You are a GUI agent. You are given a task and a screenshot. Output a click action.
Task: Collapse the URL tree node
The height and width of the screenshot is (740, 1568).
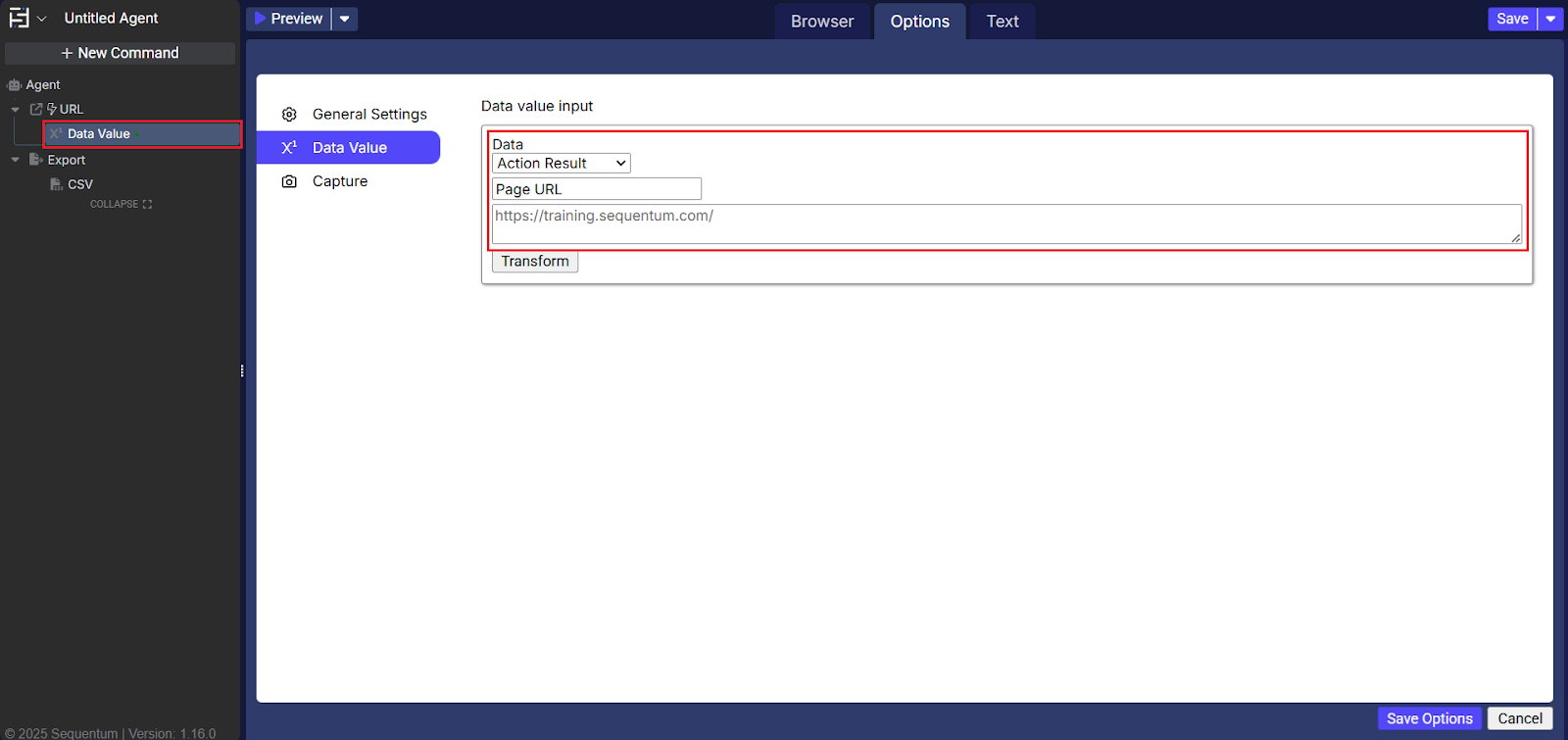click(15, 110)
